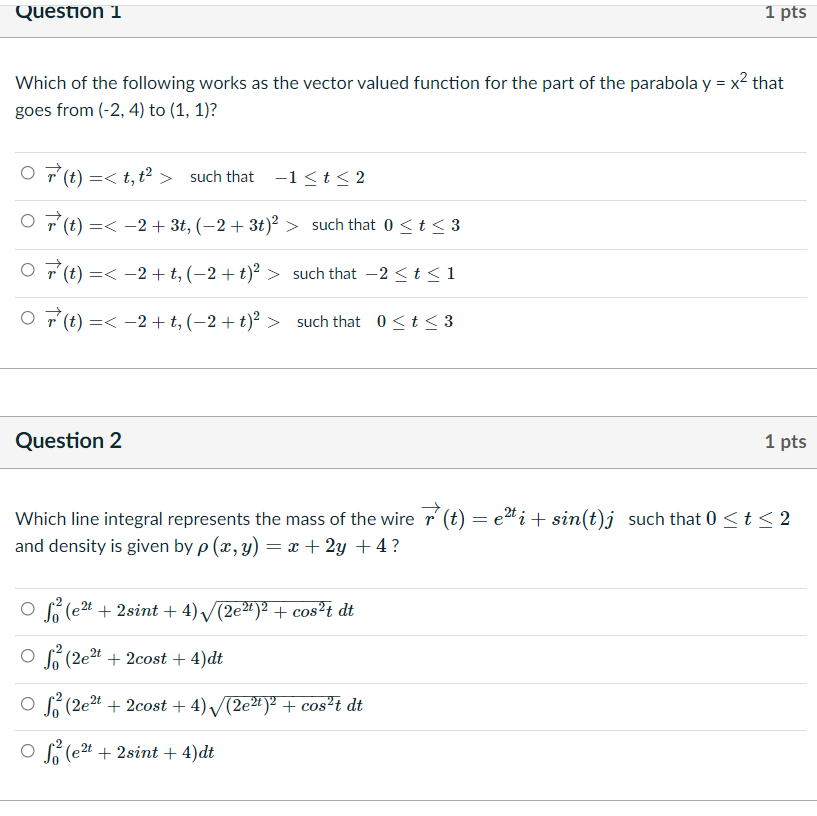Click the y = x² expression in Question 1

[x=730, y=82]
